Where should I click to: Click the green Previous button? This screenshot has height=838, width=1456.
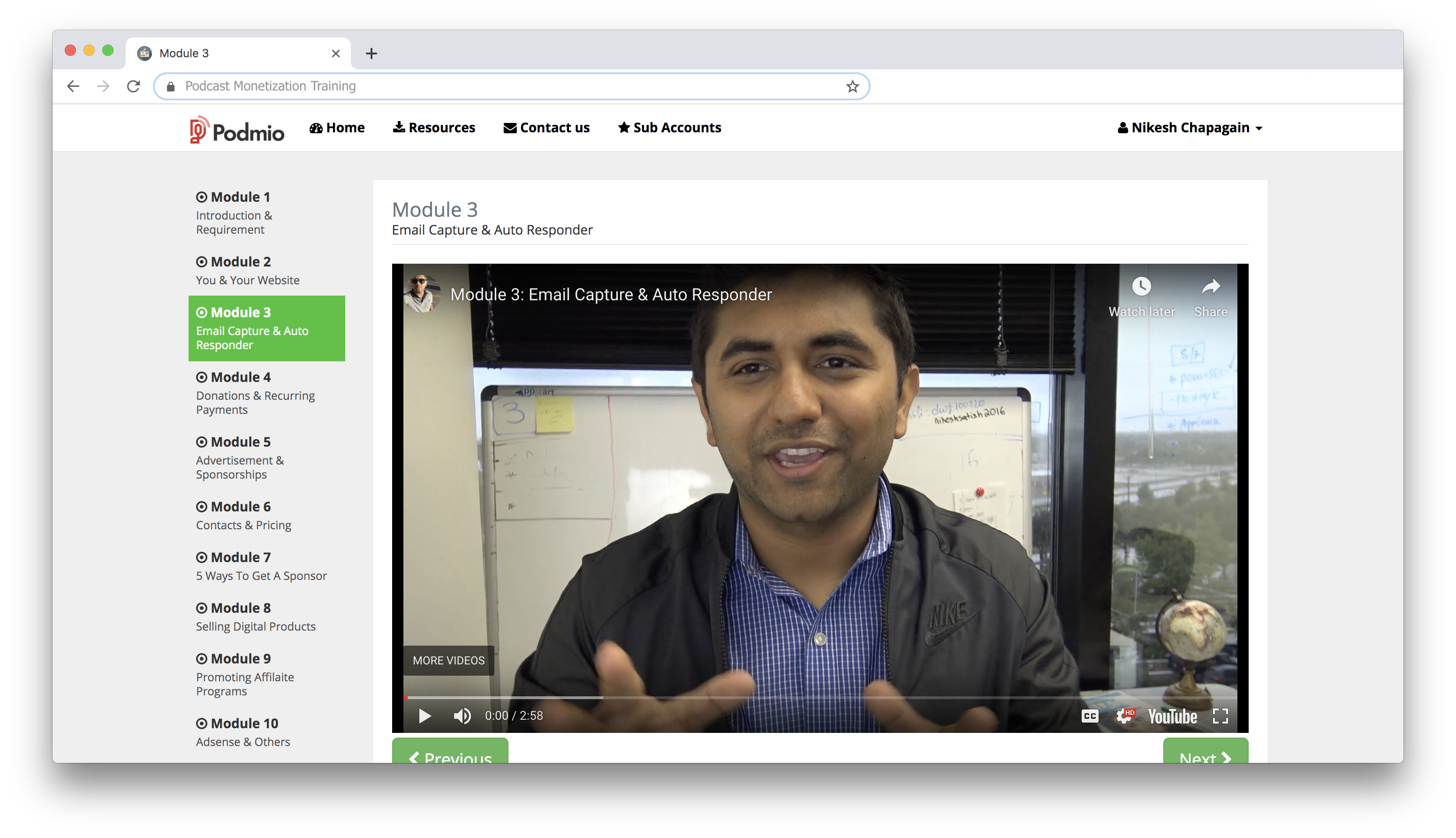point(450,752)
